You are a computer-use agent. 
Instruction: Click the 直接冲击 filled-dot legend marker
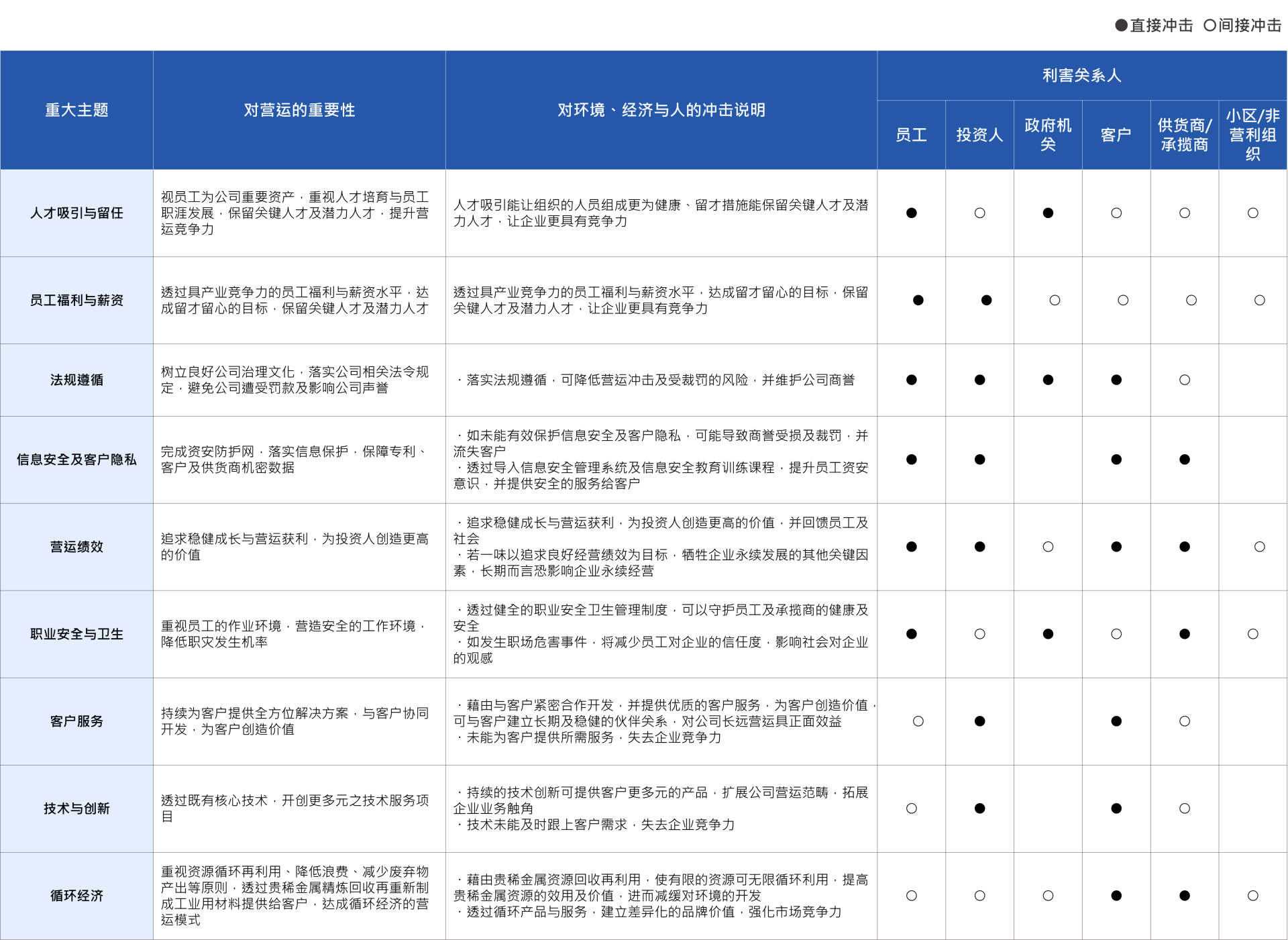(x=1121, y=25)
